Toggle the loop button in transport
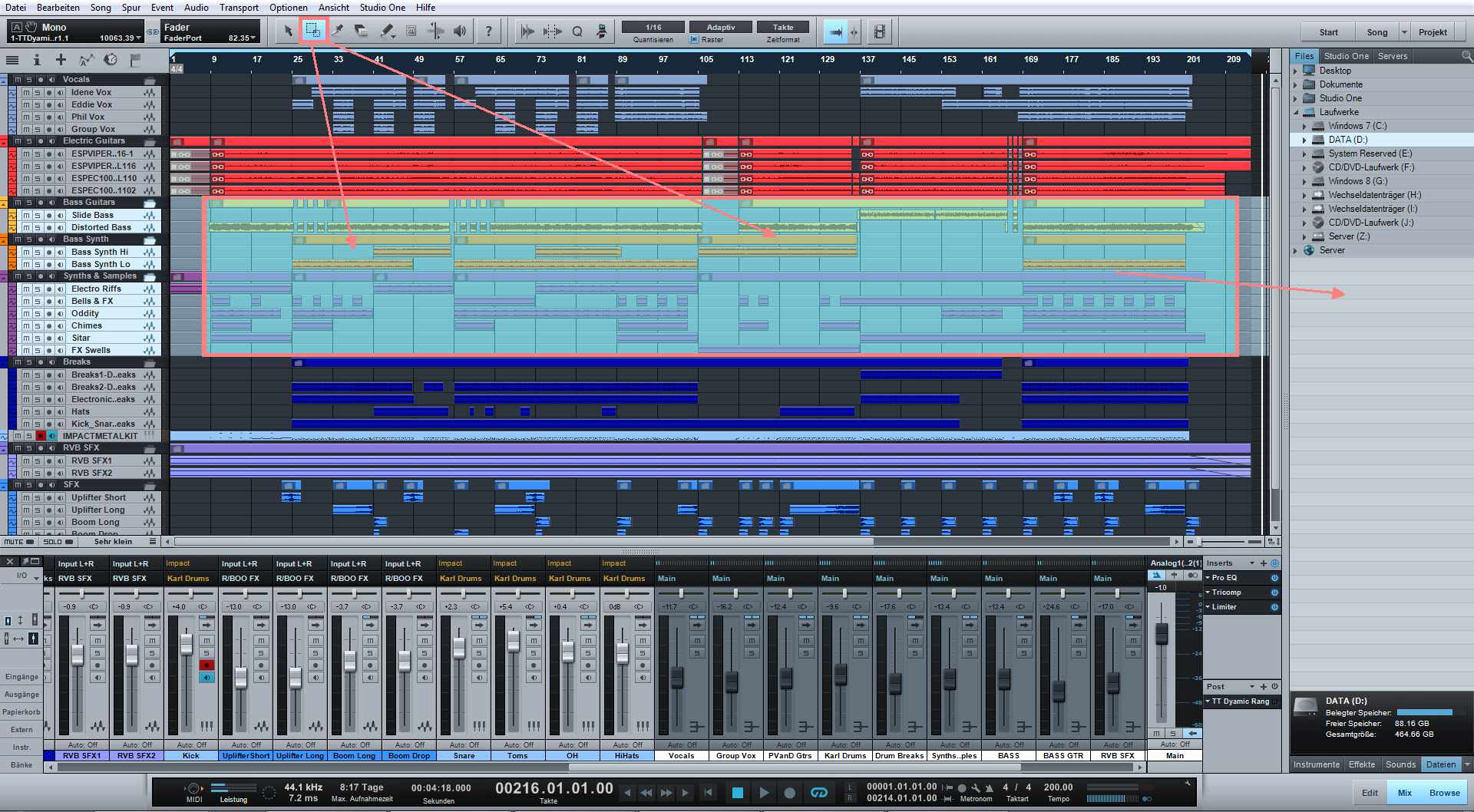Viewport: 1474px width, 812px height. coord(819,793)
